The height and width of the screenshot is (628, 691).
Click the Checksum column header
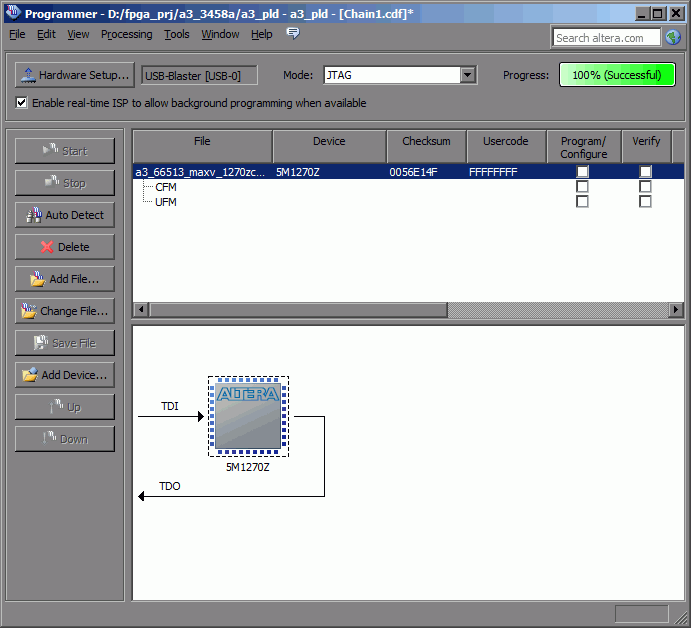click(426, 147)
